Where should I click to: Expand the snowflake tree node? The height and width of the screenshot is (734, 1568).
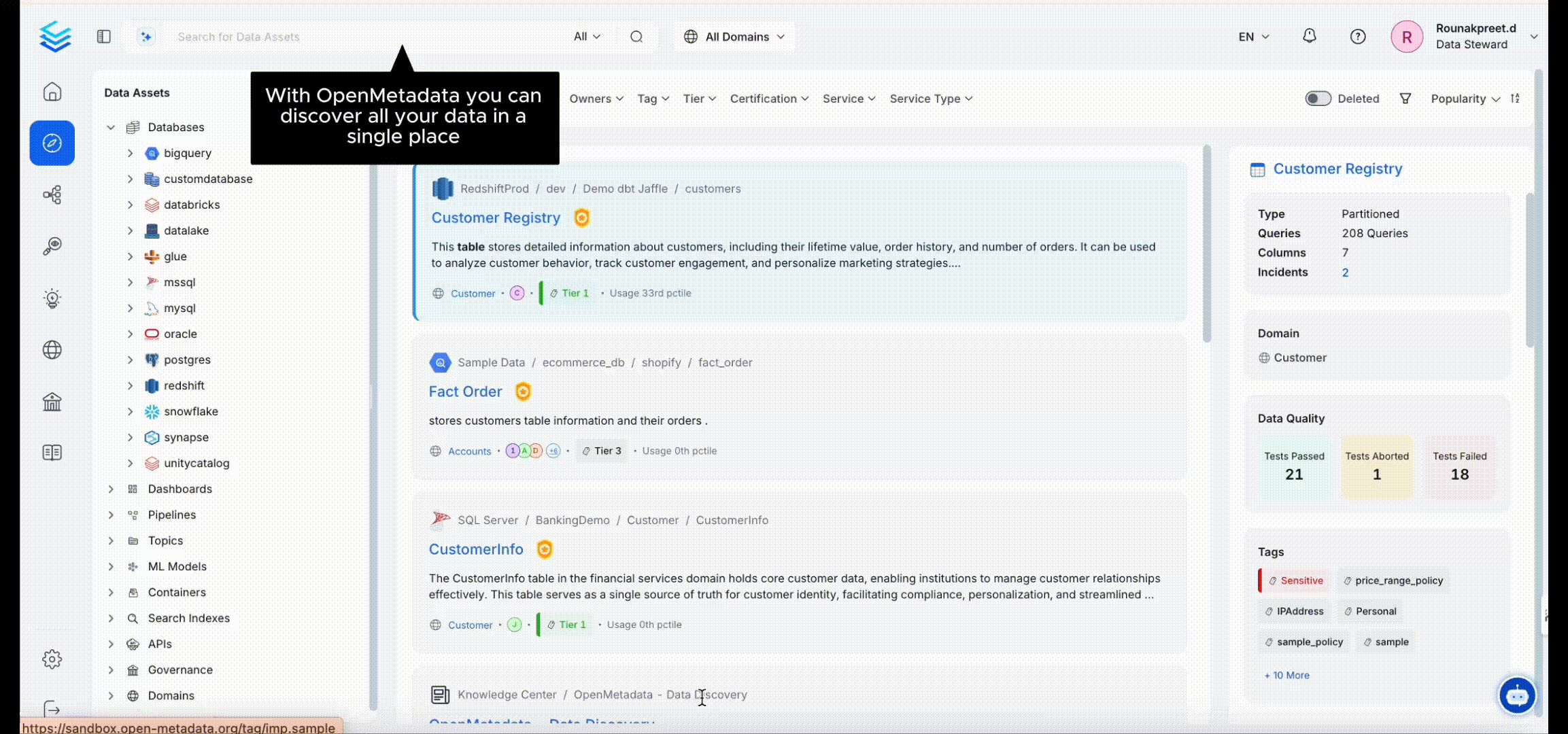[130, 411]
